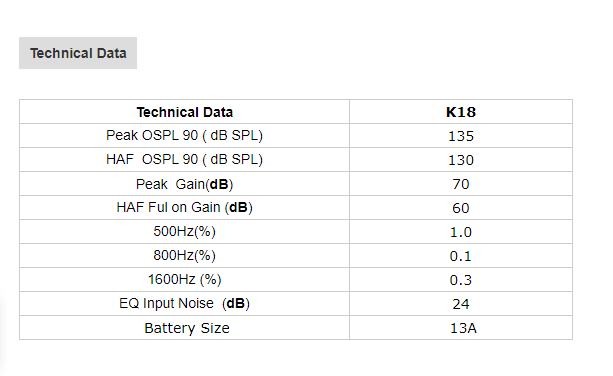Screen dimensions: 613x376
Task: Open the Technical Data tab
Action: [78, 53]
